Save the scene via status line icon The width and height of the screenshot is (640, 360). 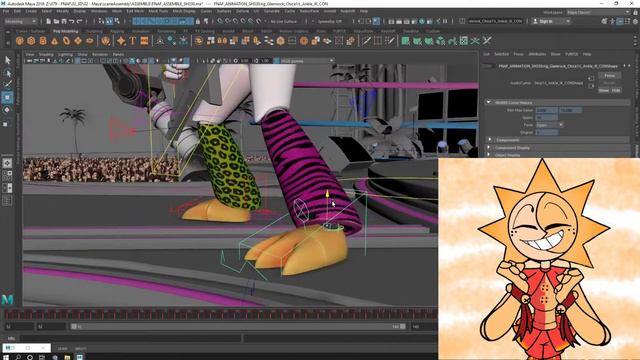pyautogui.click(x=64, y=21)
